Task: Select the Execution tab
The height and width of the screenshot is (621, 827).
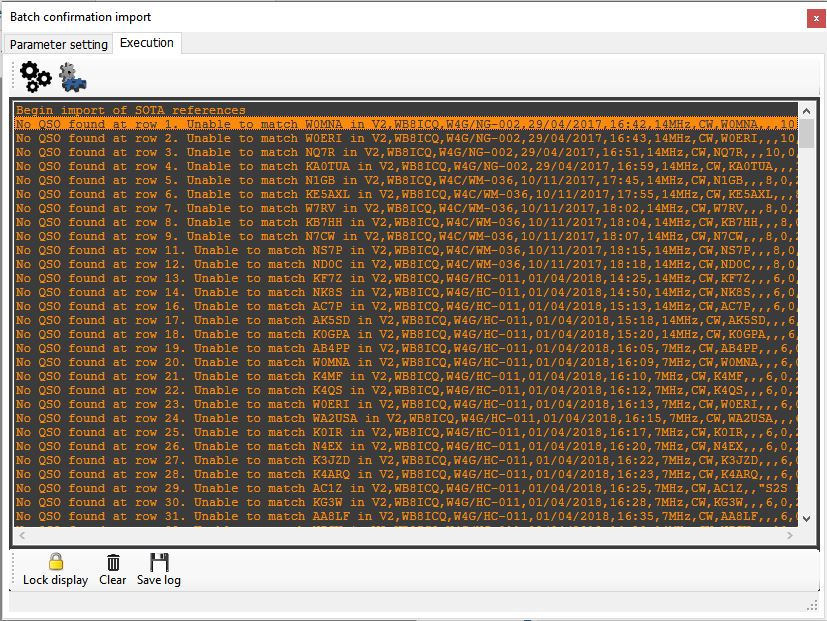Action: click(147, 43)
